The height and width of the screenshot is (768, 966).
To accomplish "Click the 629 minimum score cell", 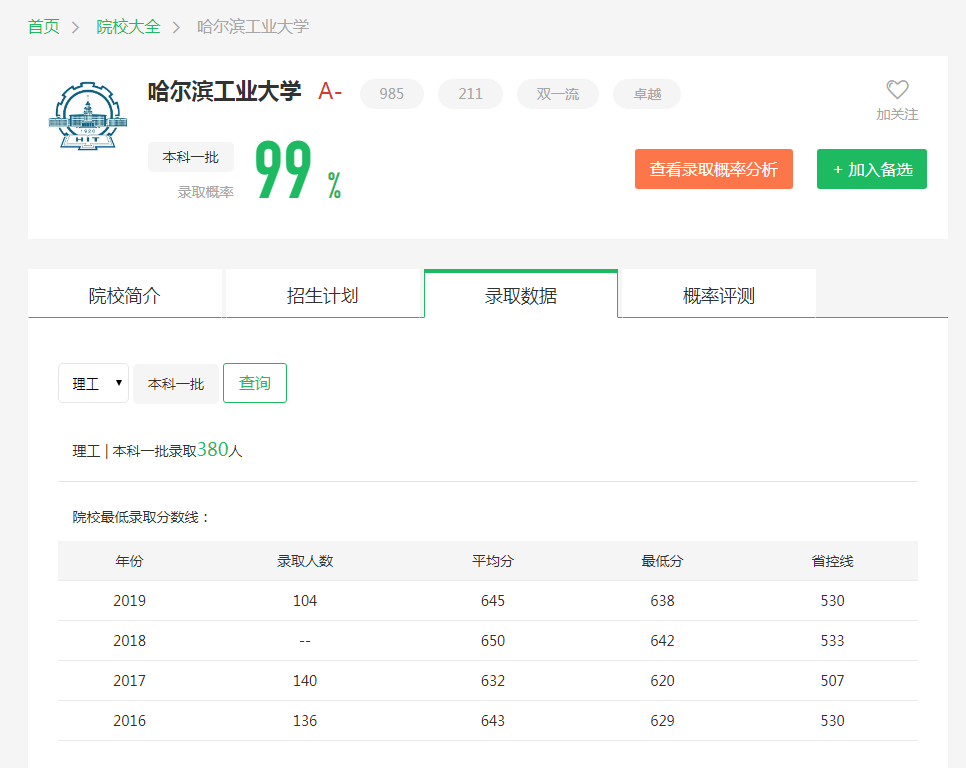I will coord(662,721).
